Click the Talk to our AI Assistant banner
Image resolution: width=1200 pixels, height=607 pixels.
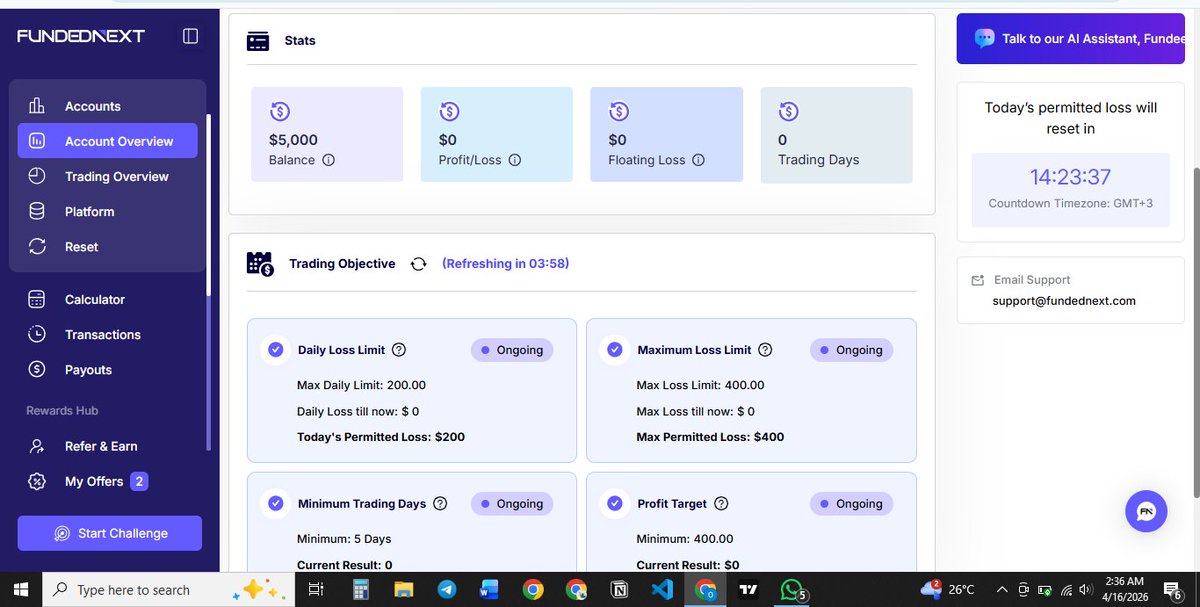1071,39
